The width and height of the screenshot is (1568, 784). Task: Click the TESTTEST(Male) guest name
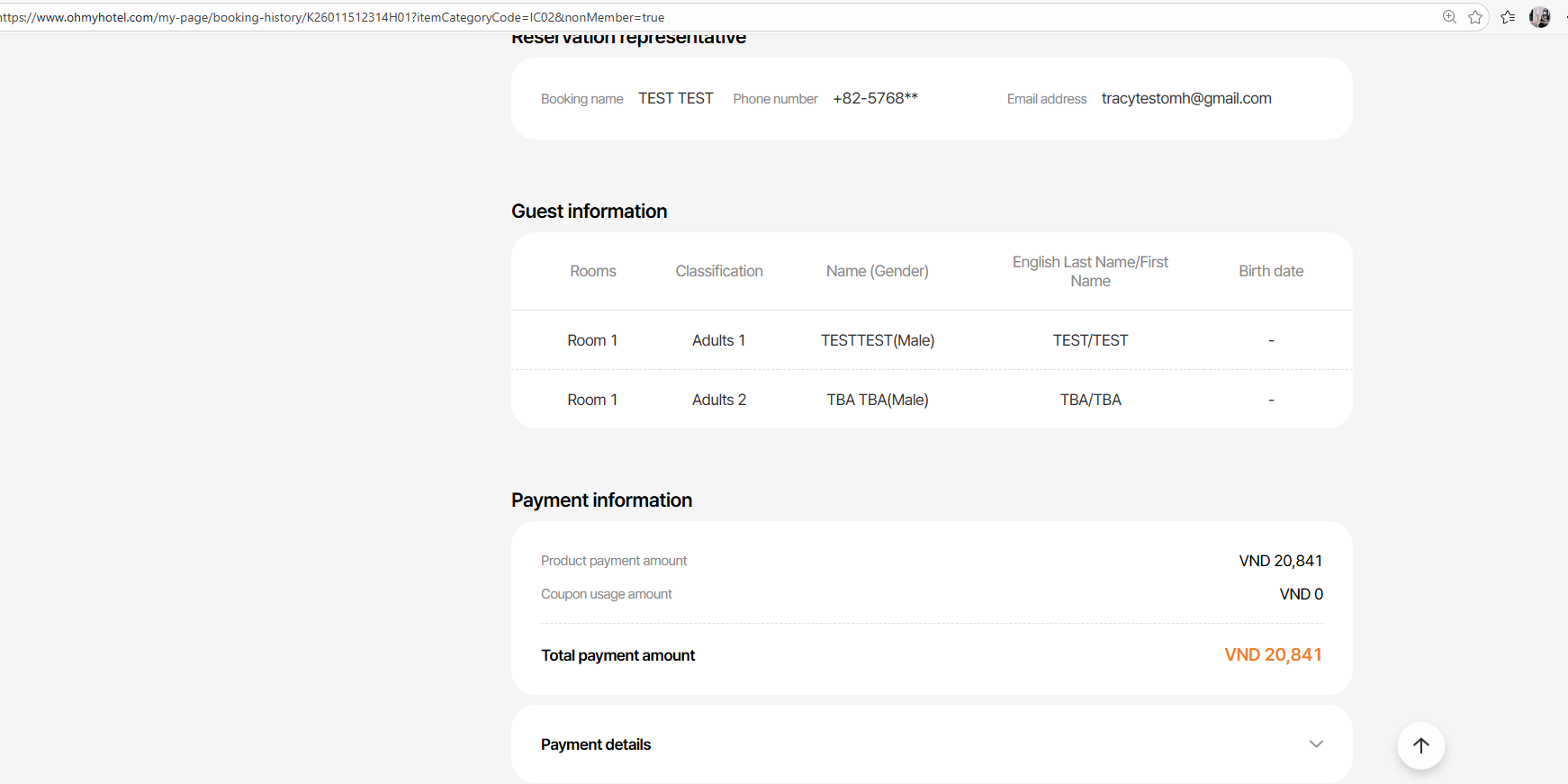click(x=878, y=340)
